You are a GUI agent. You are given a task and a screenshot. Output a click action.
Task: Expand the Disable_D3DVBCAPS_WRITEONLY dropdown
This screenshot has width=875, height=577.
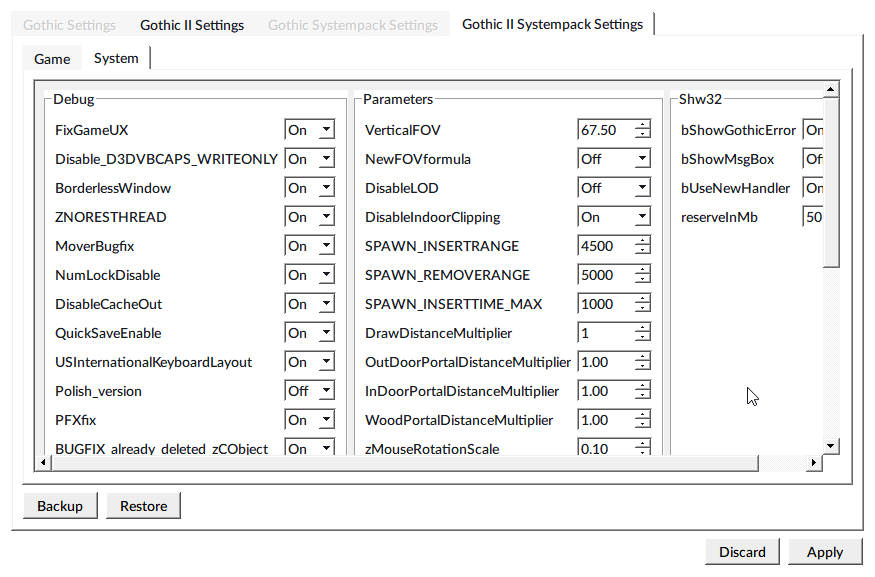click(x=310, y=159)
